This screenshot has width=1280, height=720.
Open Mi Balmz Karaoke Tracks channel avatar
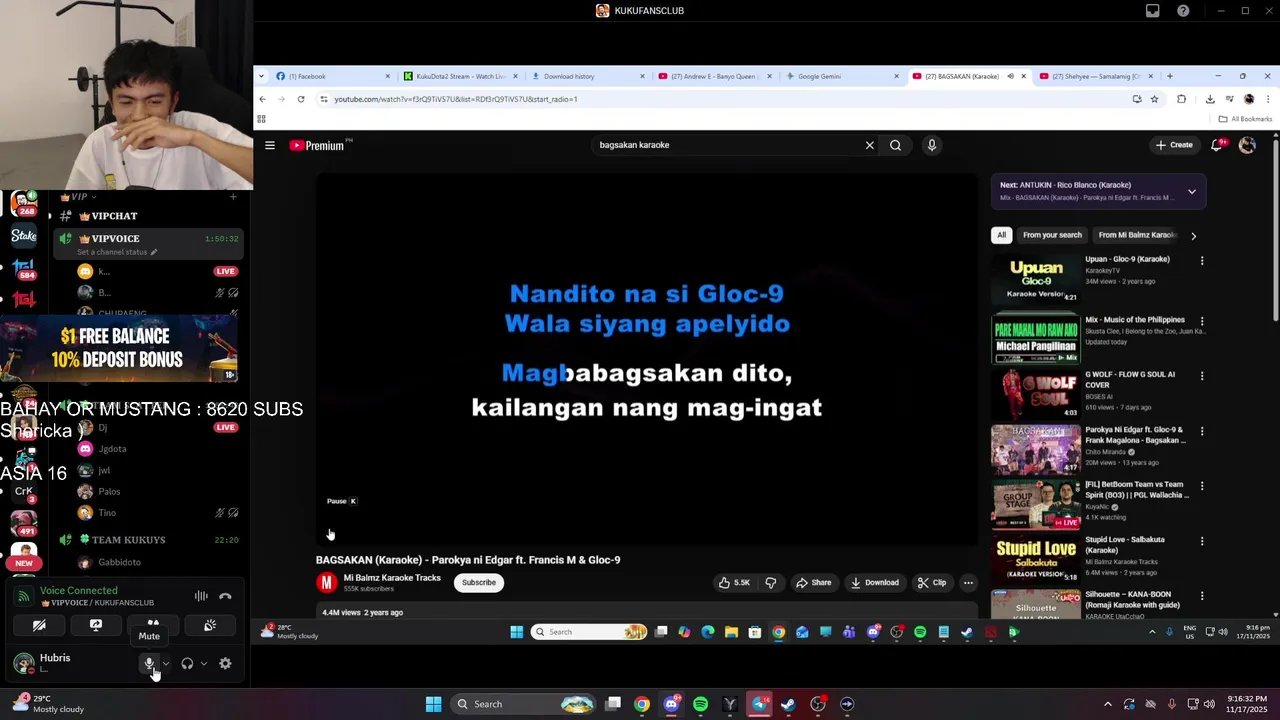tap(326, 583)
